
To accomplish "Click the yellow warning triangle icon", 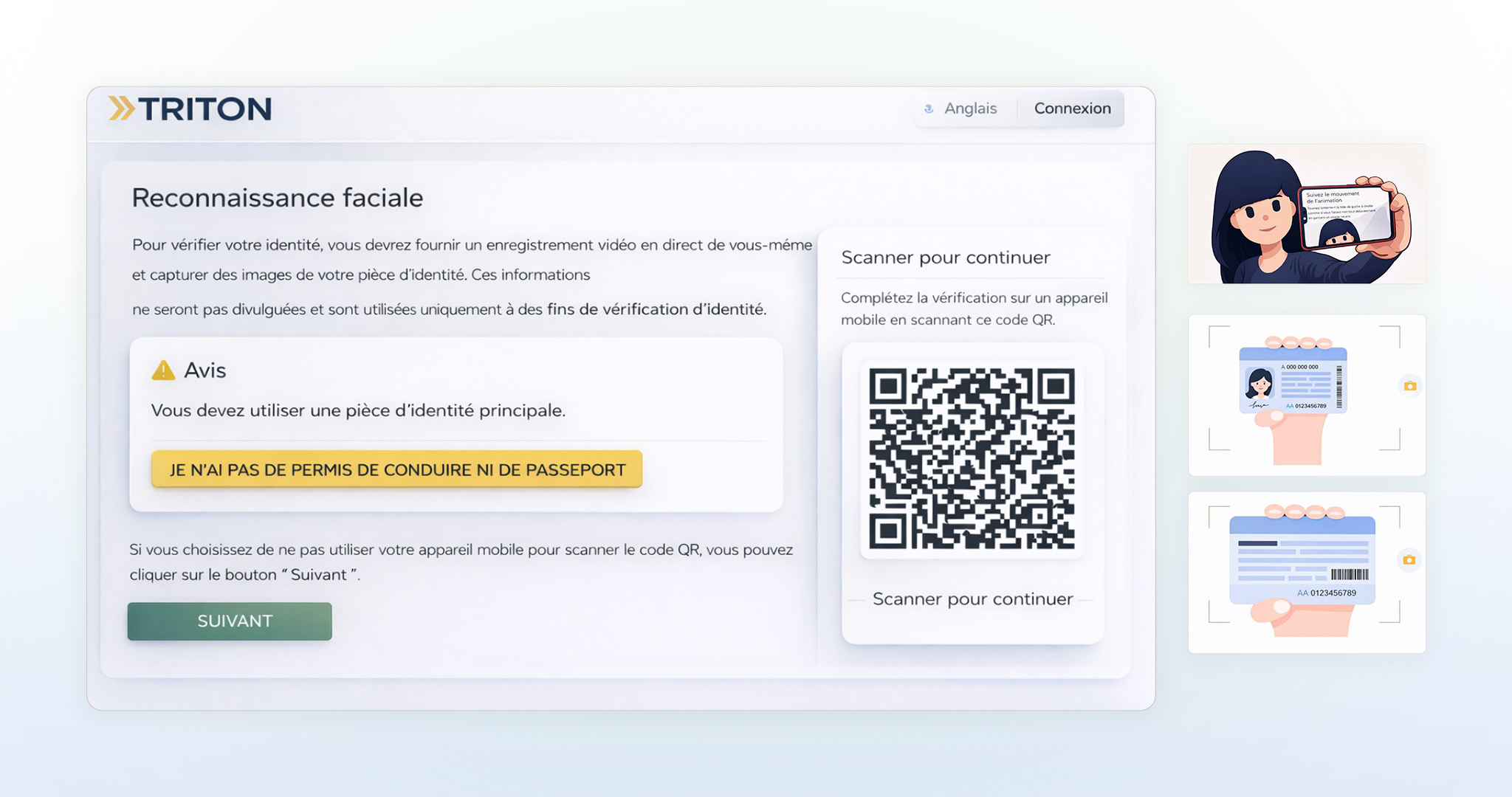I will click(x=163, y=370).
